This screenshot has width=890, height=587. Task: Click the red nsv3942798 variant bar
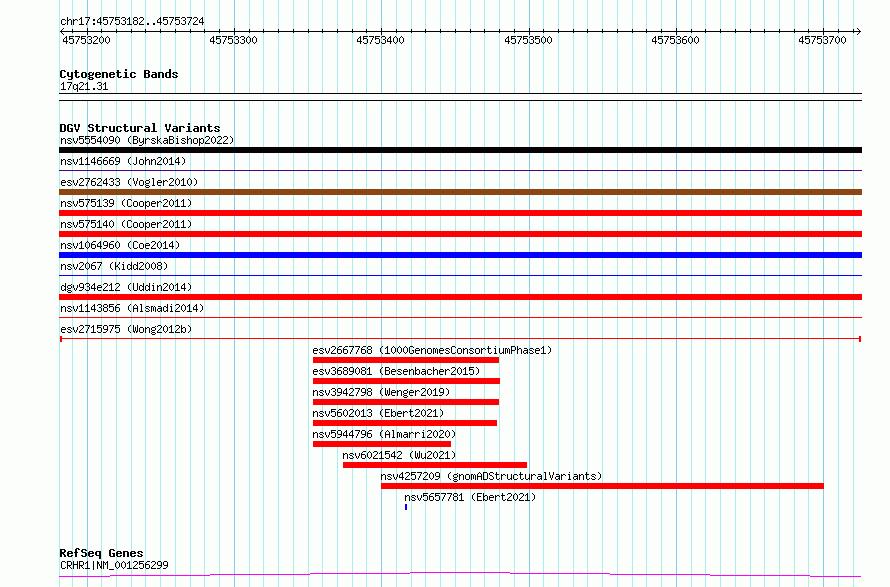coord(406,402)
